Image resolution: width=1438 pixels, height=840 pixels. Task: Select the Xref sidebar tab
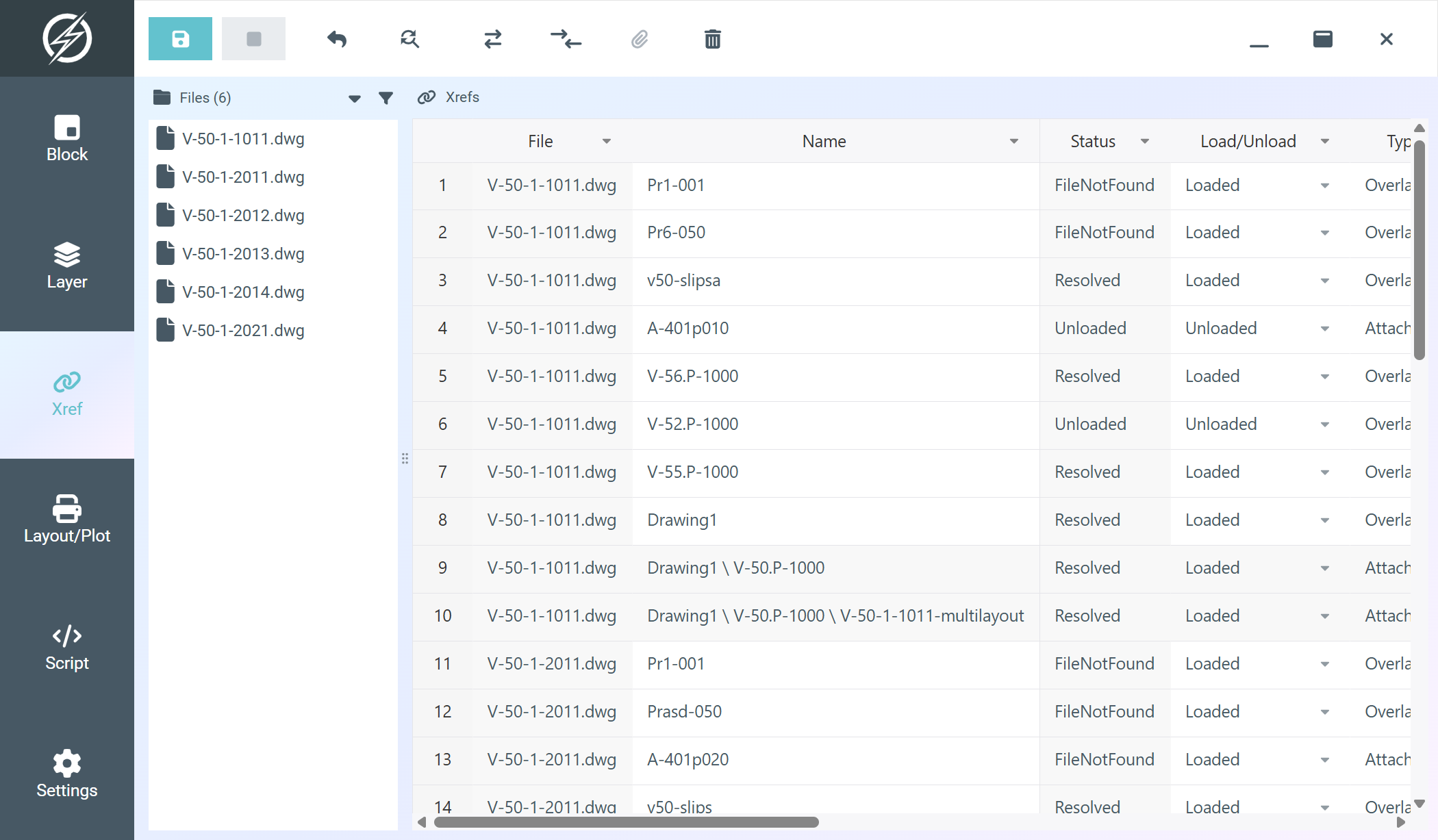pyautogui.click(x=67, y=395)
